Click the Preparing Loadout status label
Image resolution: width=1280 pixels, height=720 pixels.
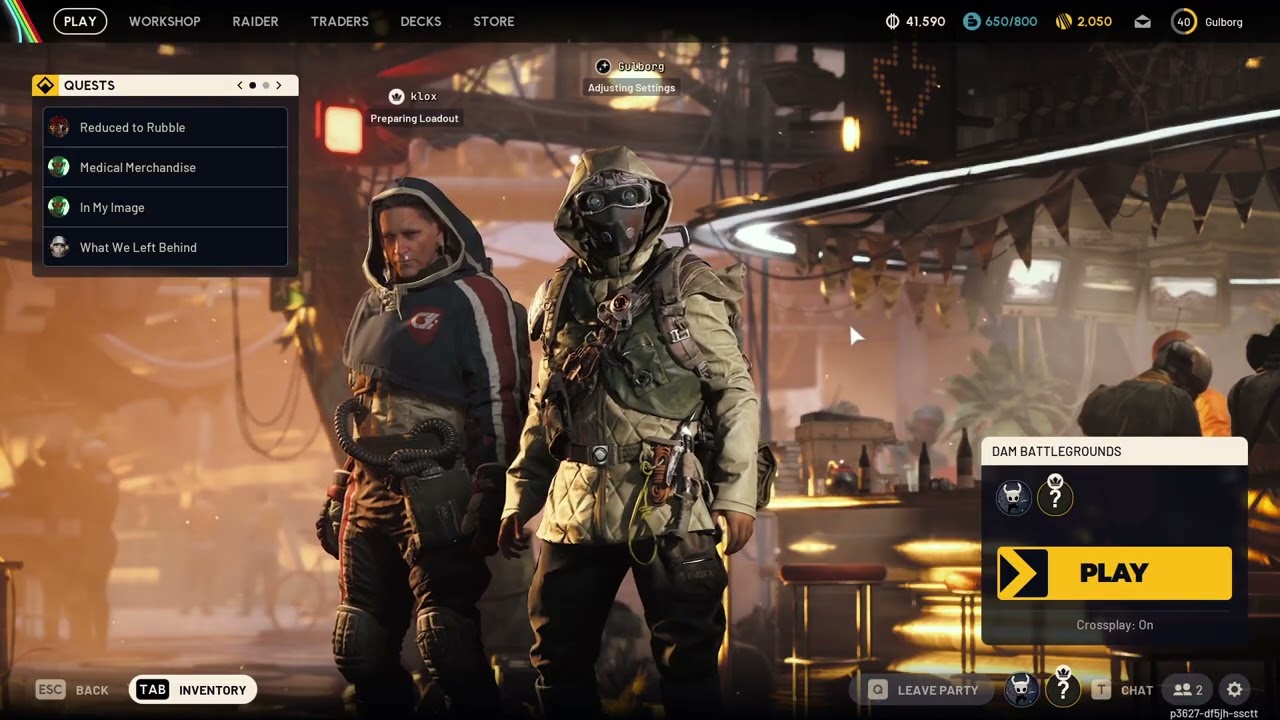click(415, 118)
